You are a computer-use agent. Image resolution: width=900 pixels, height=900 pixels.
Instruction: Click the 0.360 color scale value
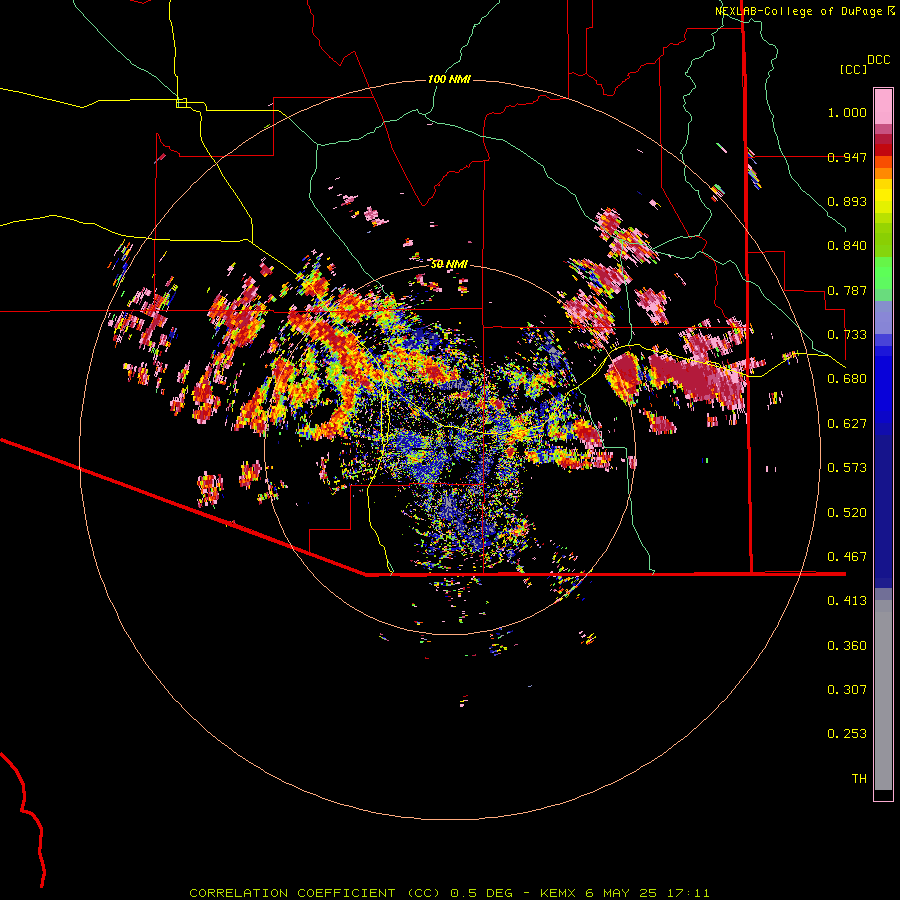tap(847, 646)
